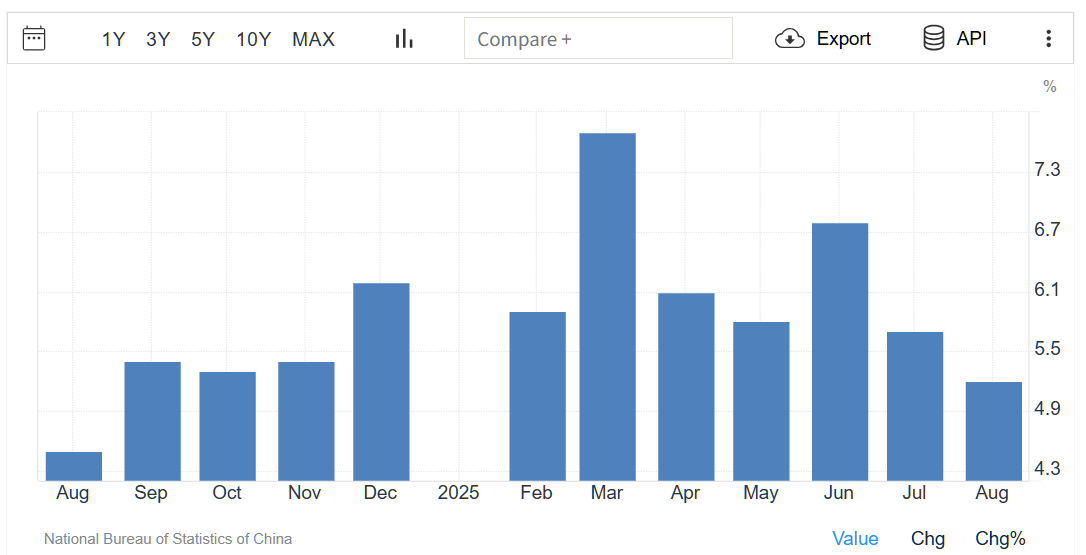
Task: Click the Export label
Action: 844,39
